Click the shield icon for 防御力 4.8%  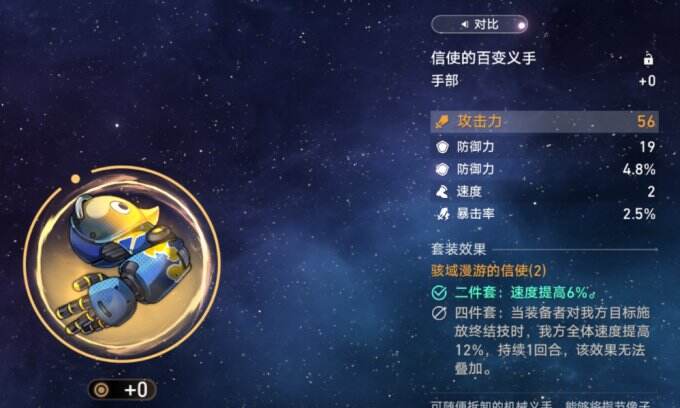pyautogui.click(x=442, y=169)
